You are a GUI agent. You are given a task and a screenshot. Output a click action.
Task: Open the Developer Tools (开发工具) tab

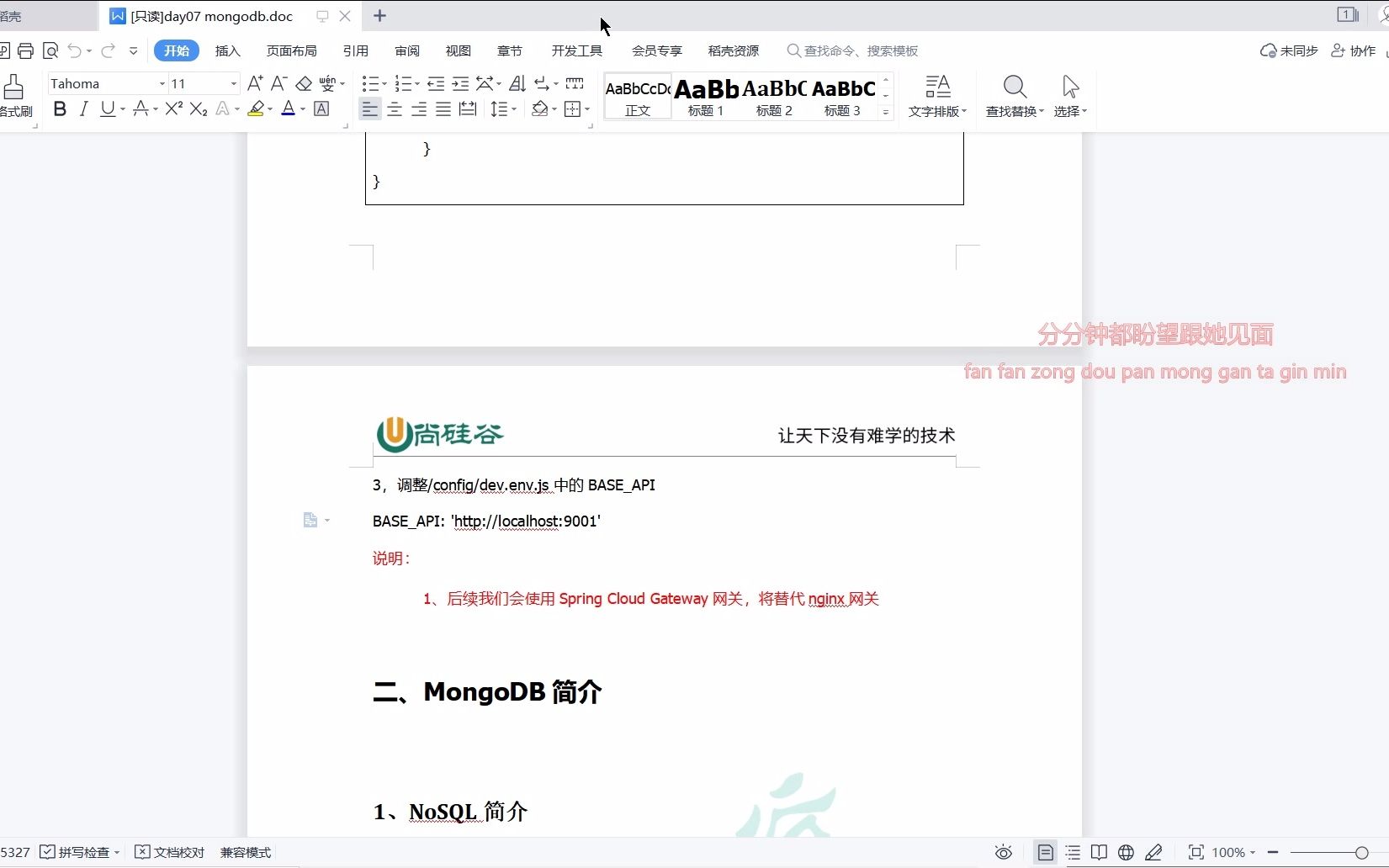tap(577, 50)
